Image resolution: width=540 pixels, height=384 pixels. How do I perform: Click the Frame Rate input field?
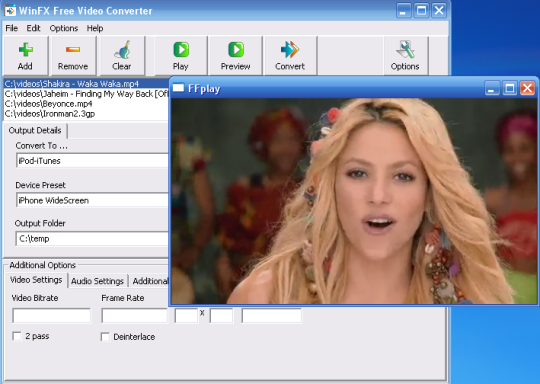pyautogui.click(x=134, y=315)
